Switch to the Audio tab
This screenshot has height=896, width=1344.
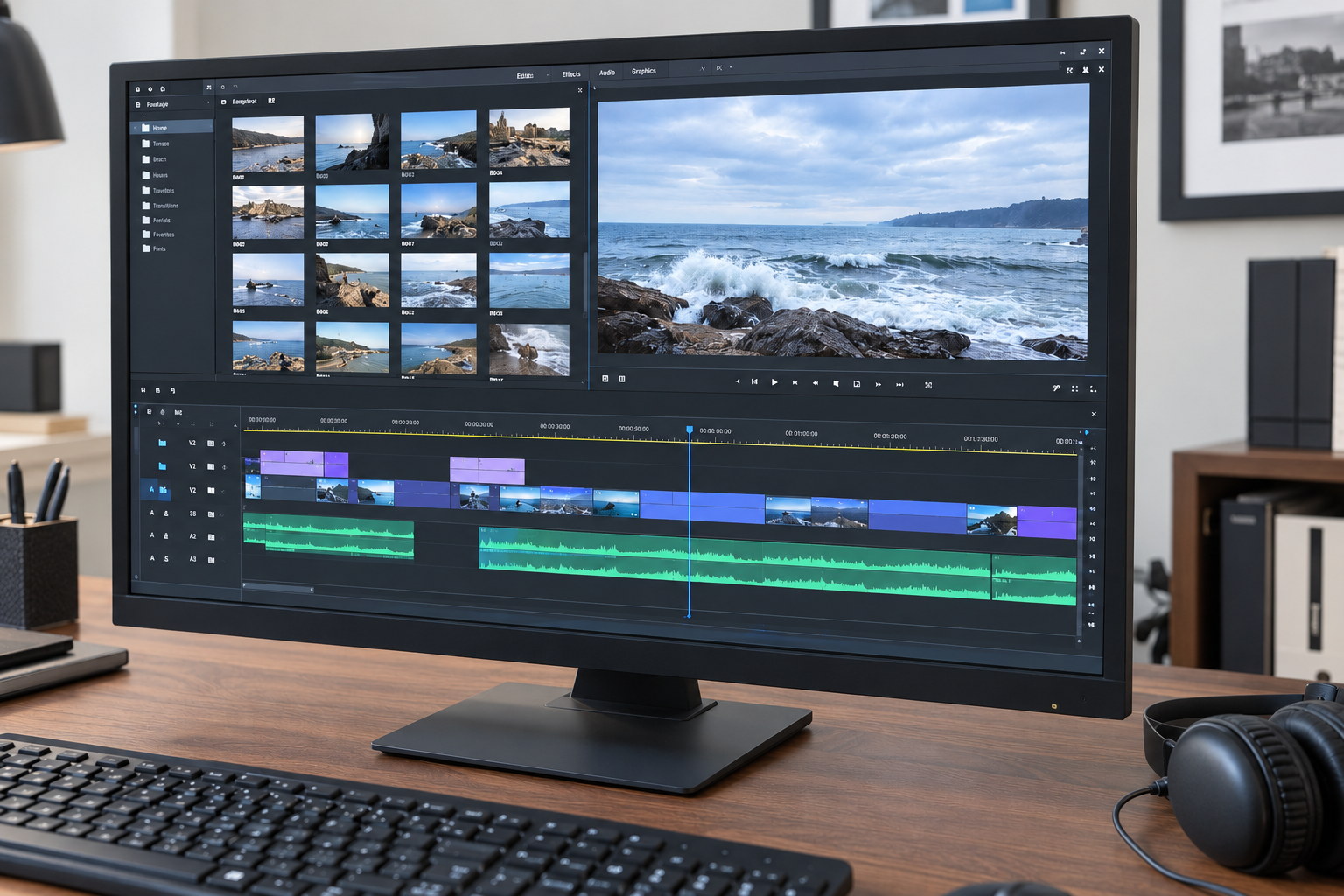pyautogui.click(x=607, y=73)
